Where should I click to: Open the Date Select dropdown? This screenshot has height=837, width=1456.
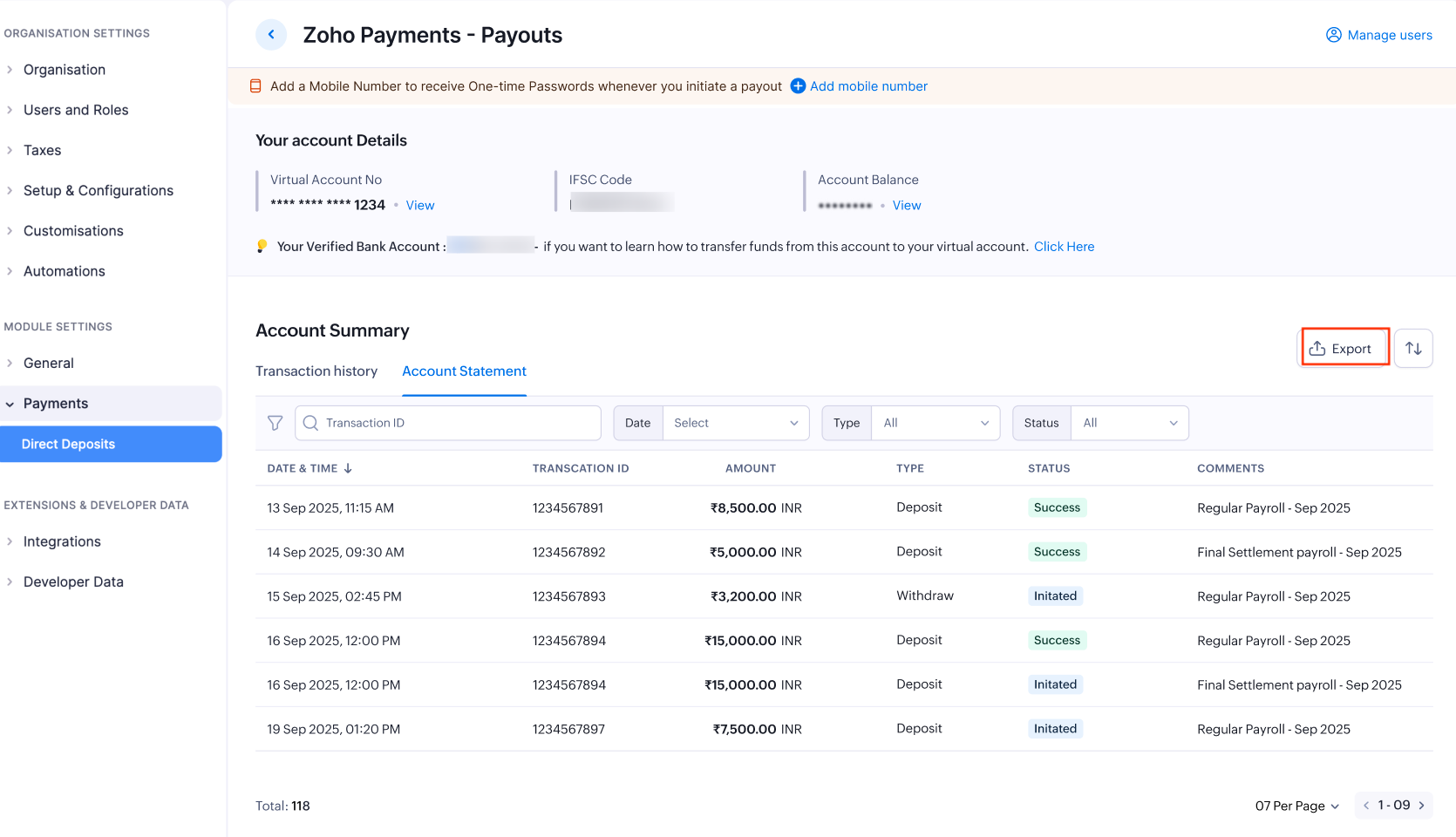(735, 423)
